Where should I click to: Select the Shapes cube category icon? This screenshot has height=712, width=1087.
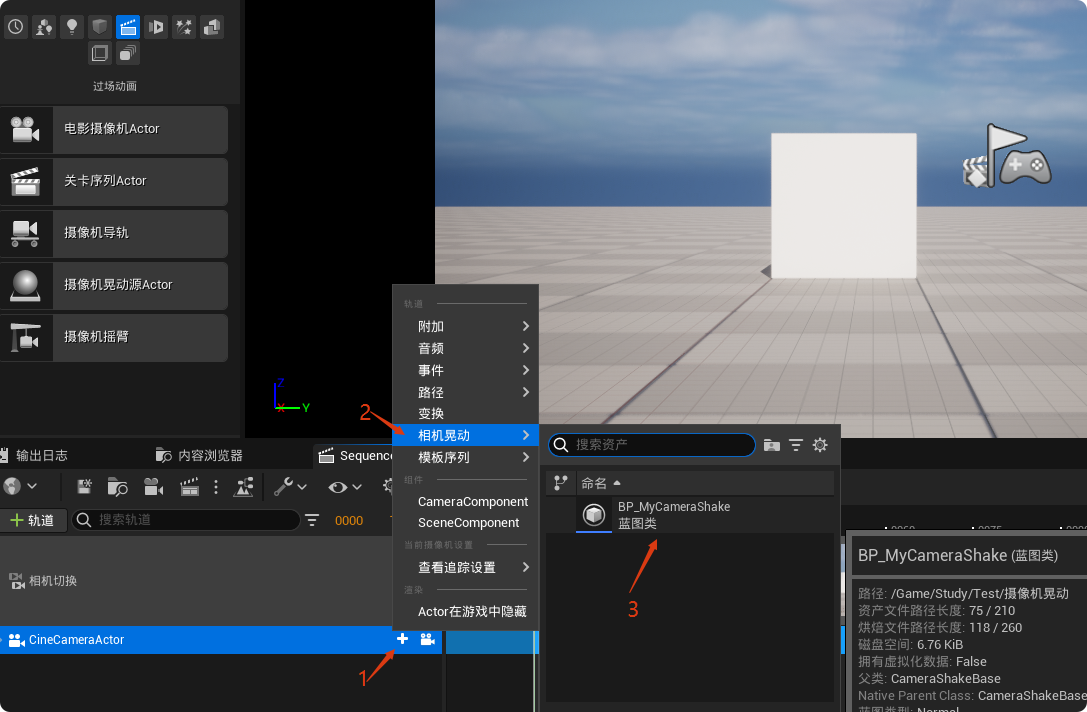click(x=99, y=27)
